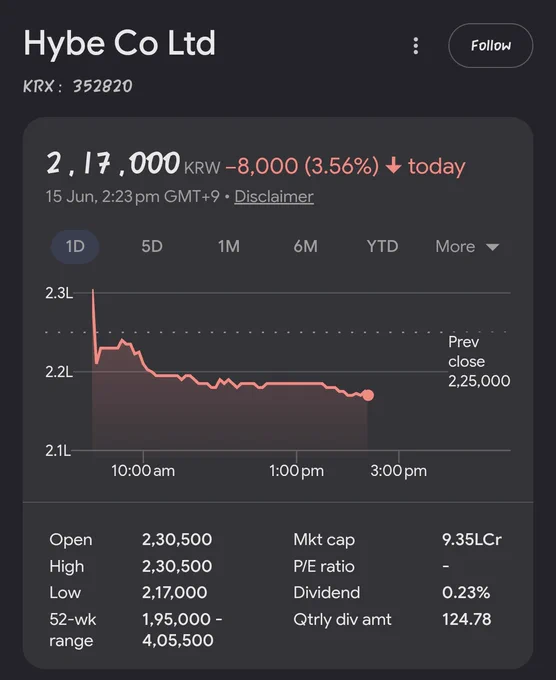556x680 pixels.
Task: Click the current price dot on chart
Action: tap(368, 395)
